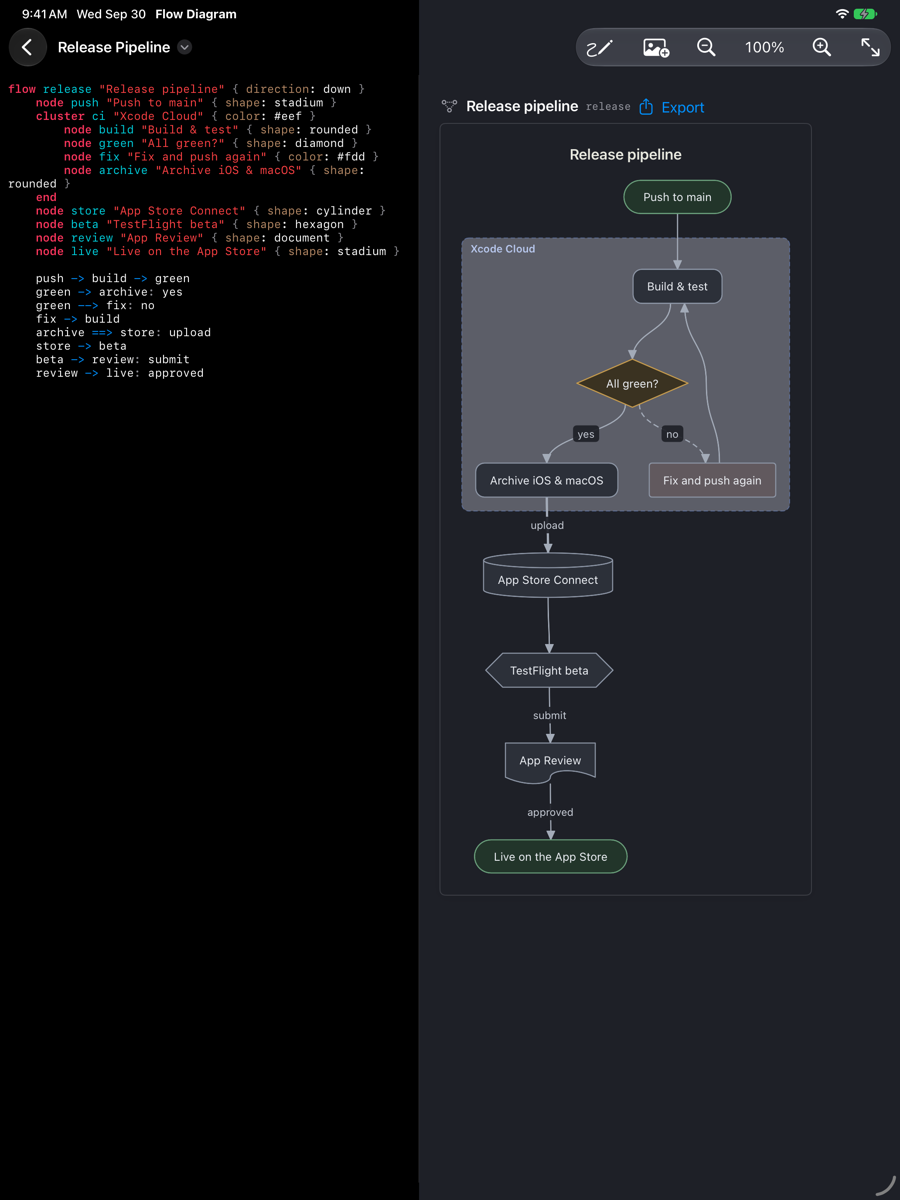The image size is (900, 1200).
Task: Tap the corner resize handle at bottom right
Action: point(886,1185)
